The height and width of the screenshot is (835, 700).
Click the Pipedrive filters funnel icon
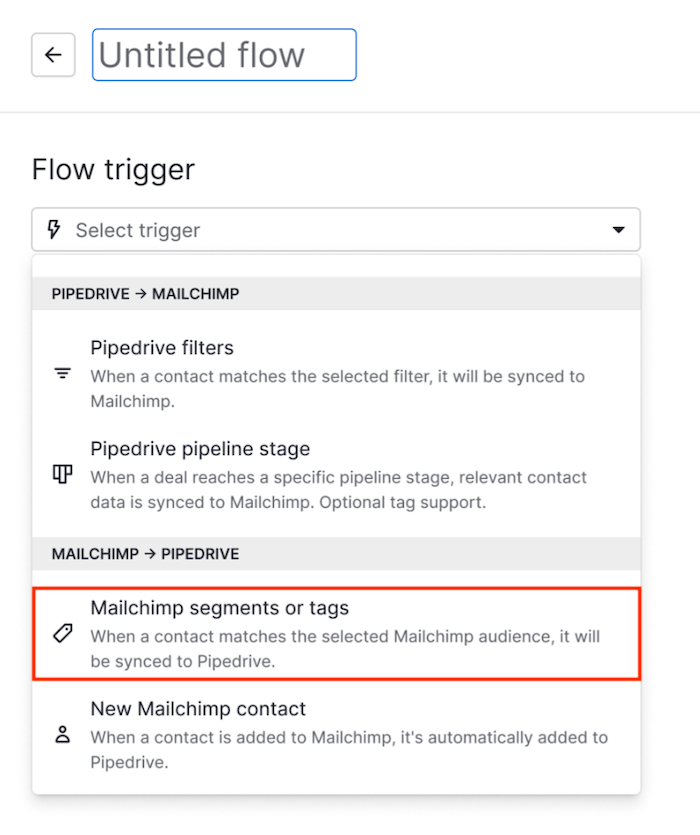(x=62, y=374)
